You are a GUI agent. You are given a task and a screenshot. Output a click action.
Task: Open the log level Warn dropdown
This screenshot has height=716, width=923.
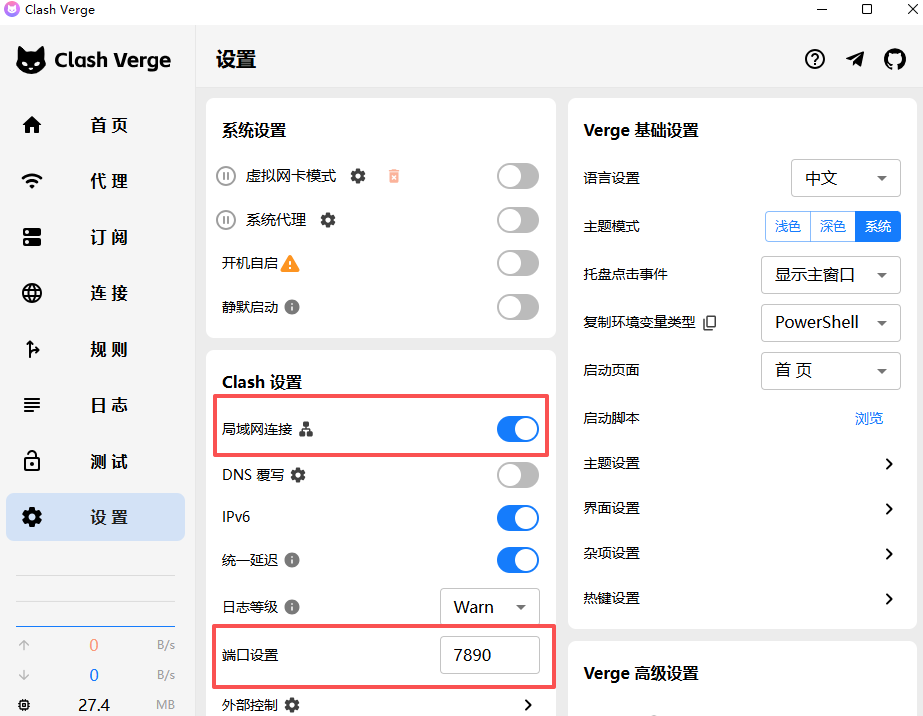[489, 607]
